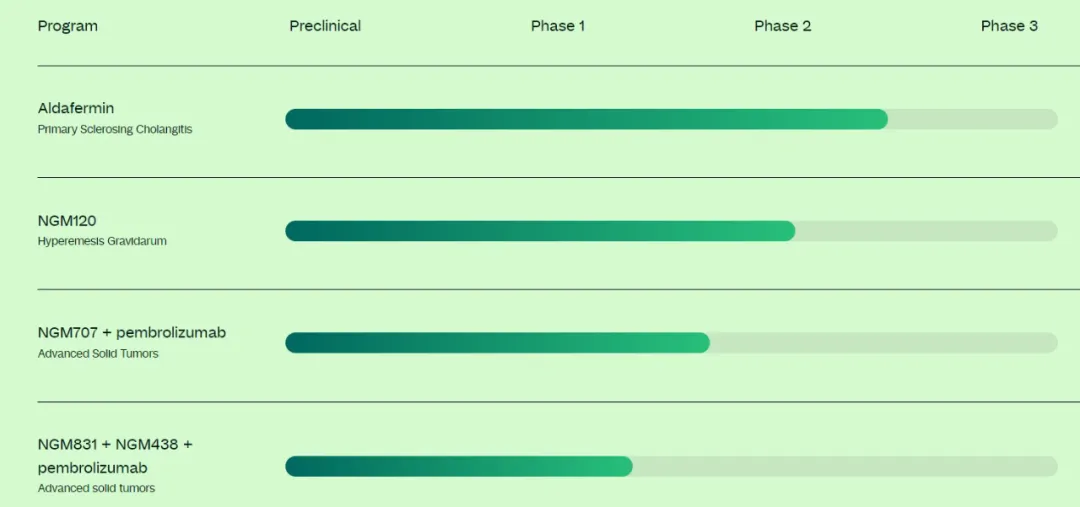
Task: Click the filled NGM831 progress bar
Action: coord(459,466)
